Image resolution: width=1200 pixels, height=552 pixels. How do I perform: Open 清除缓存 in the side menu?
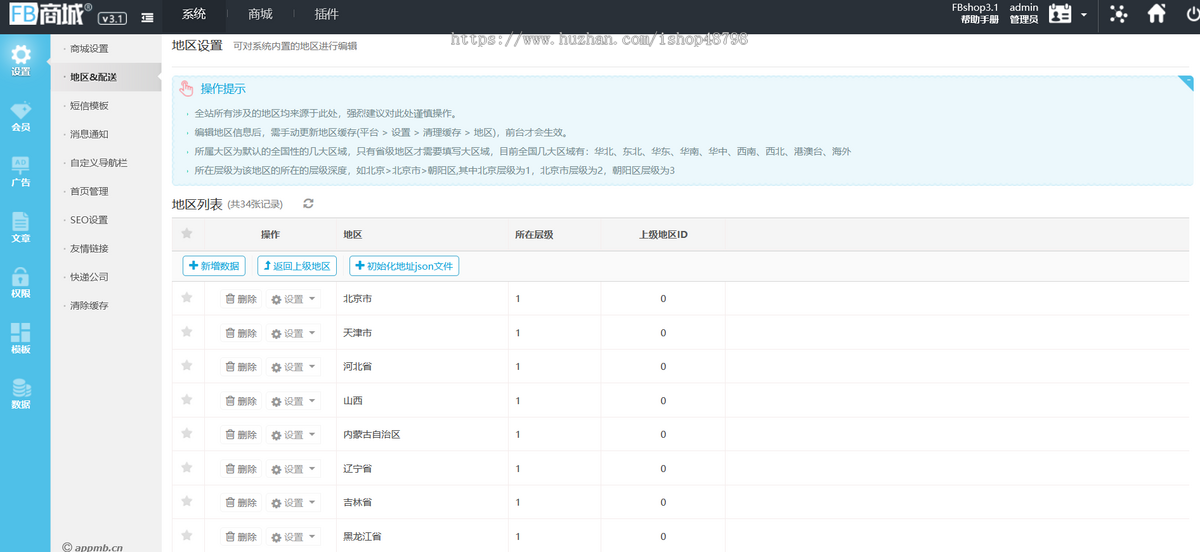90,305
